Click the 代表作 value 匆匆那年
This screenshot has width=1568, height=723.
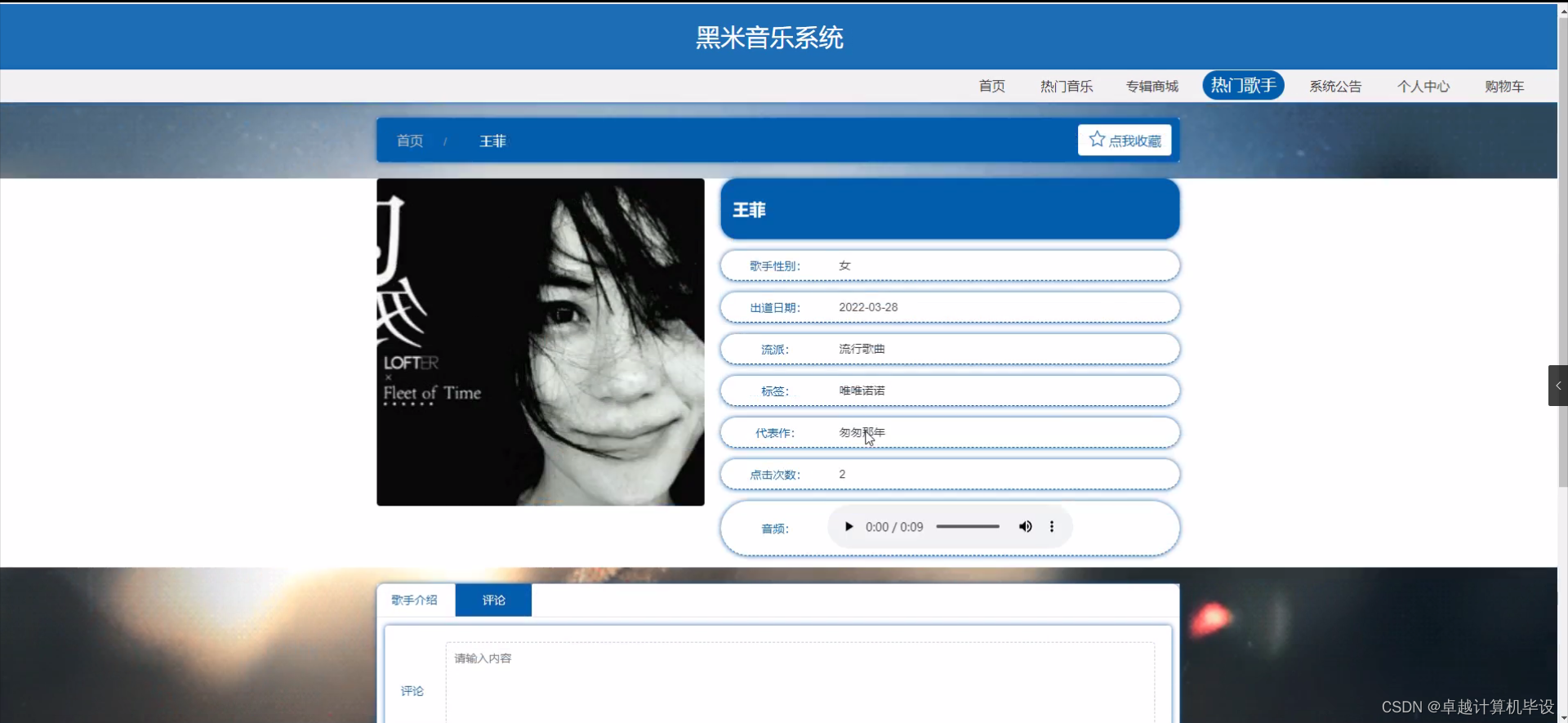[x=862, y=432]
